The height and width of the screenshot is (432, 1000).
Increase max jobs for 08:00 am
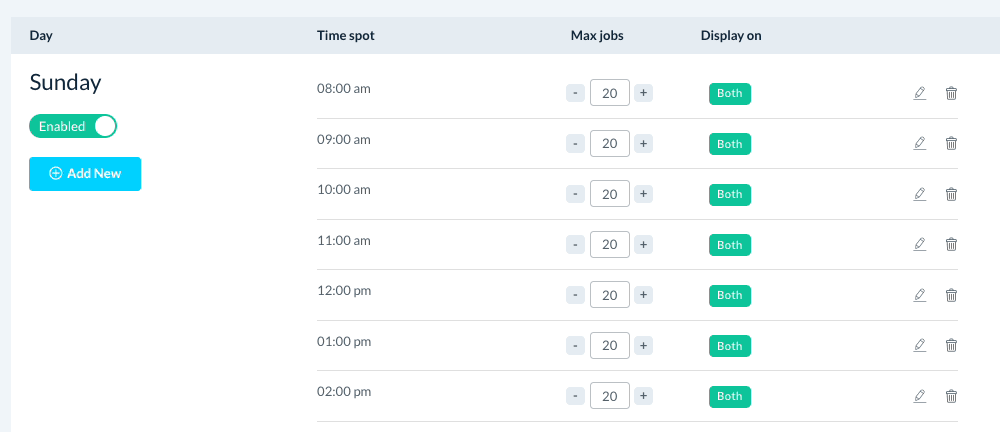click(x=644, y=93)
